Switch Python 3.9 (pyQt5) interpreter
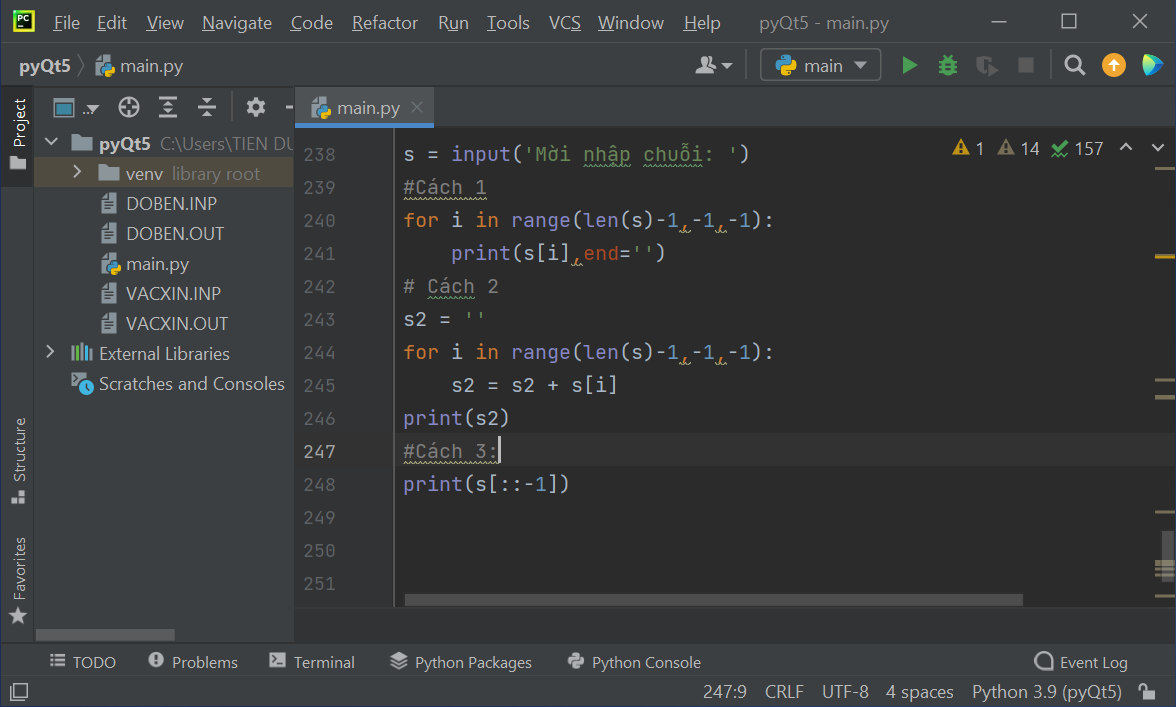The width and height of the screenshot is (1176, 707). (1046, 691)
